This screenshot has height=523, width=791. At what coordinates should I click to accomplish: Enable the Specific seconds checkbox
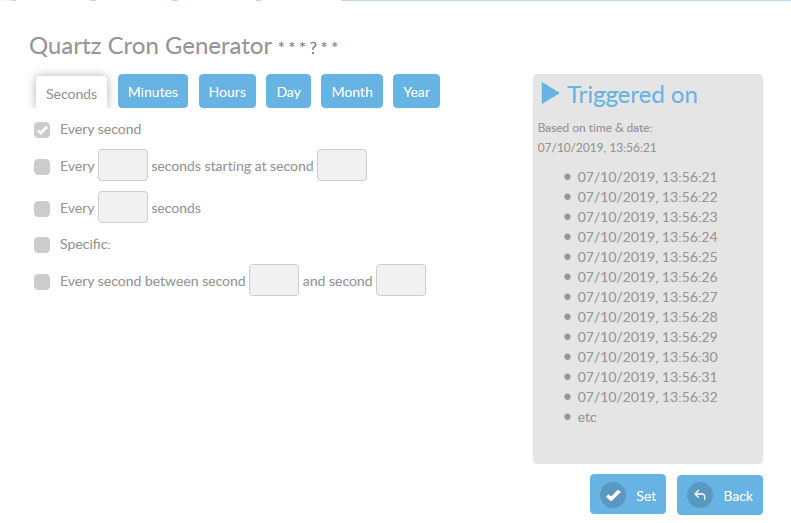point(42,245)
